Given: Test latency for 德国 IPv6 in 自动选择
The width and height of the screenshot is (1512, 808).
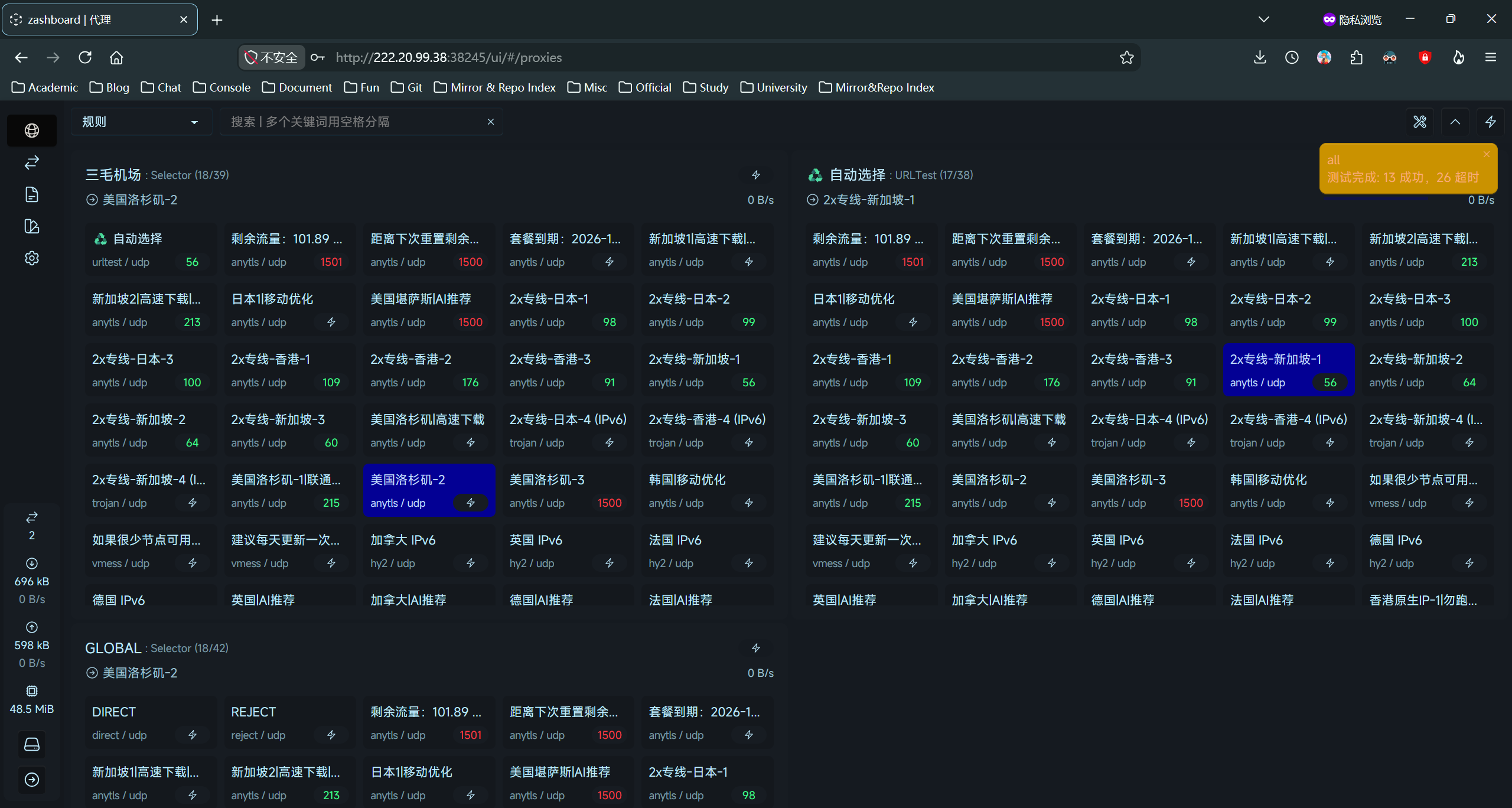Looking at the screenshot, I should point(1469,563).
